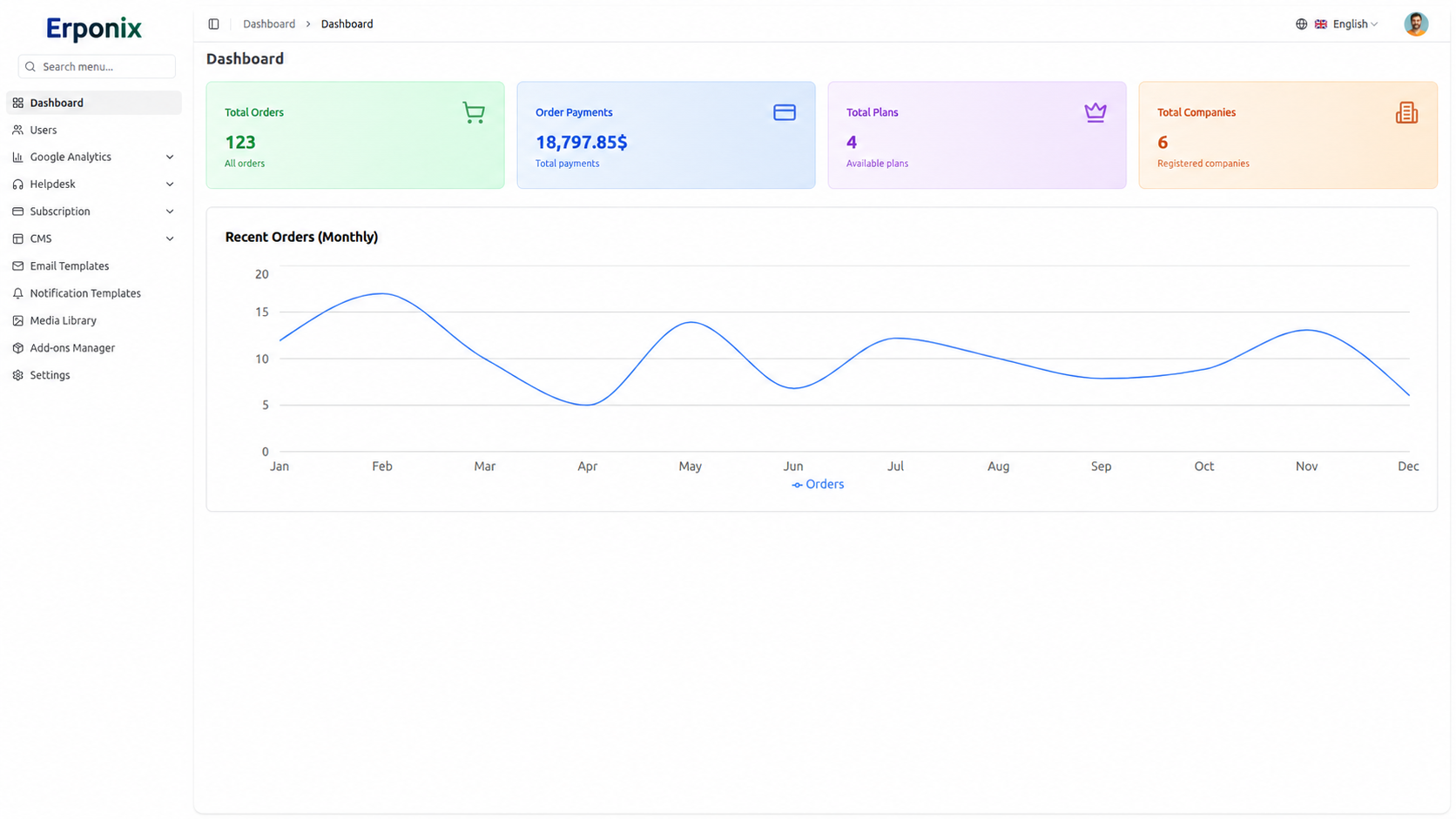Click the Email Templates envelope icon

coord(18,266)
